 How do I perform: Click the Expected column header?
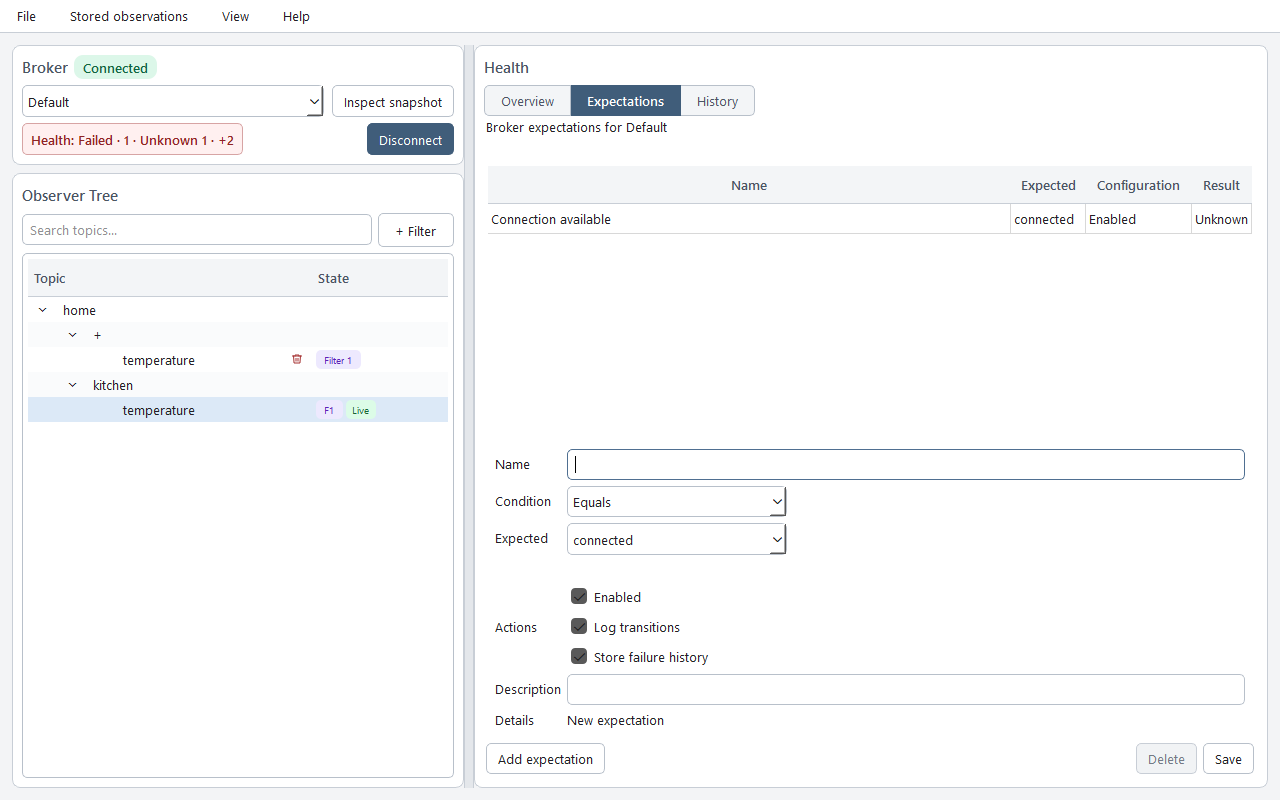coord(1048,185)
